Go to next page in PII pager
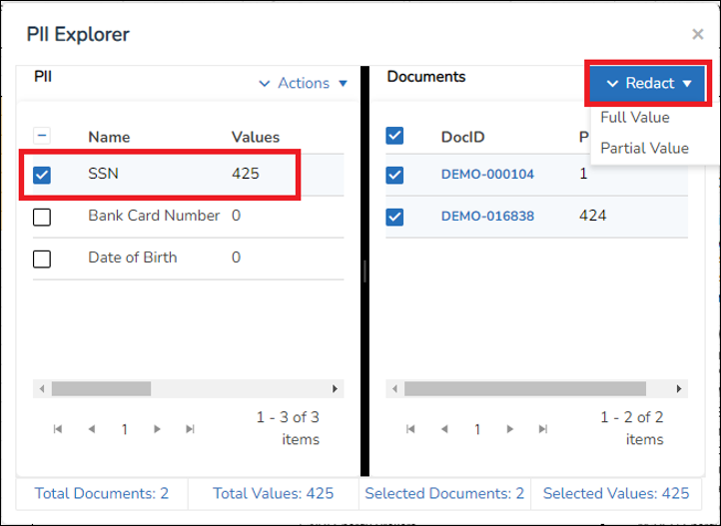The height and width of the screenshot is (526, 721). point(157,429)
